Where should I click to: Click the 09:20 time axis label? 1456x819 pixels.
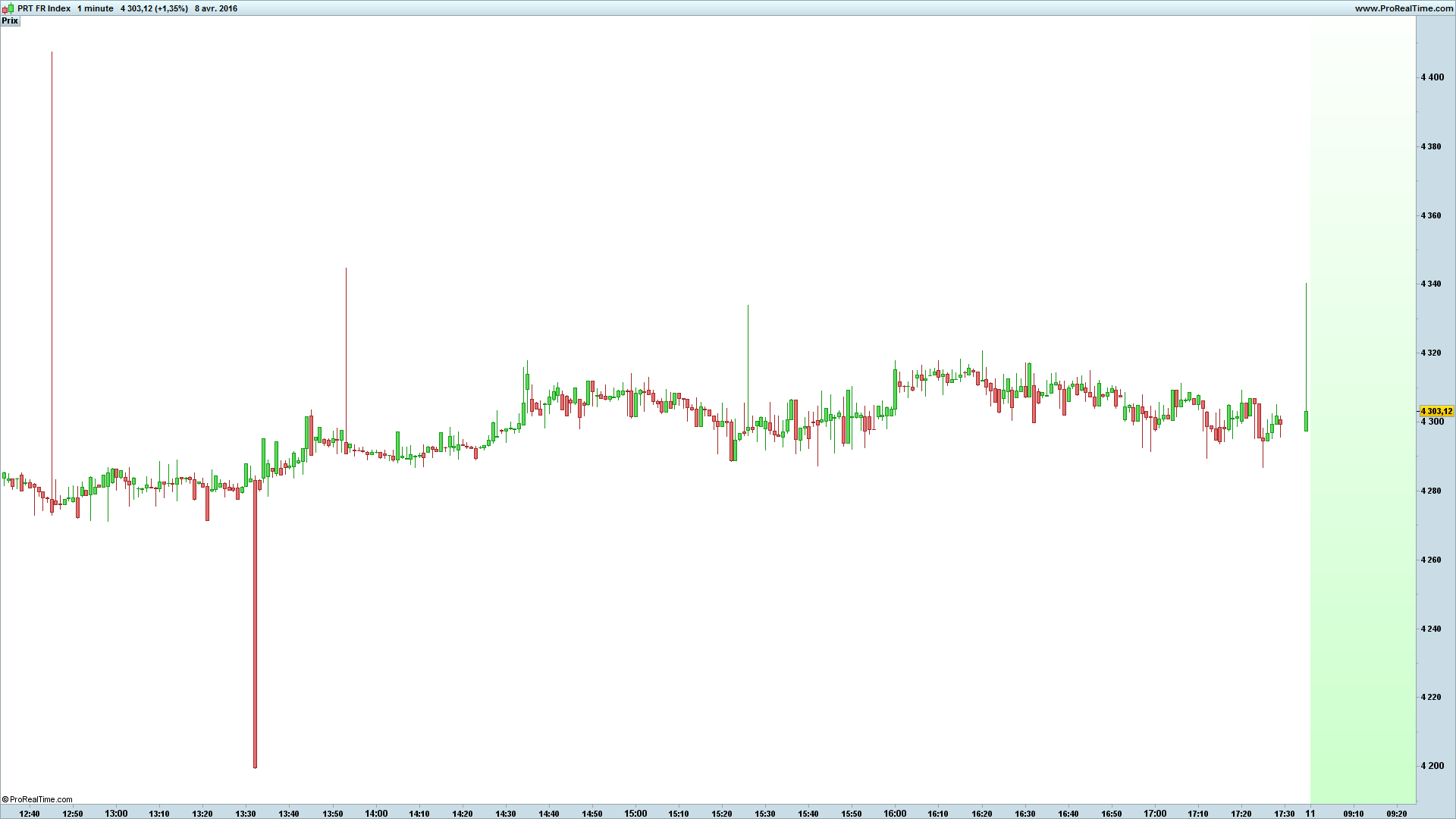point(1397,814)
